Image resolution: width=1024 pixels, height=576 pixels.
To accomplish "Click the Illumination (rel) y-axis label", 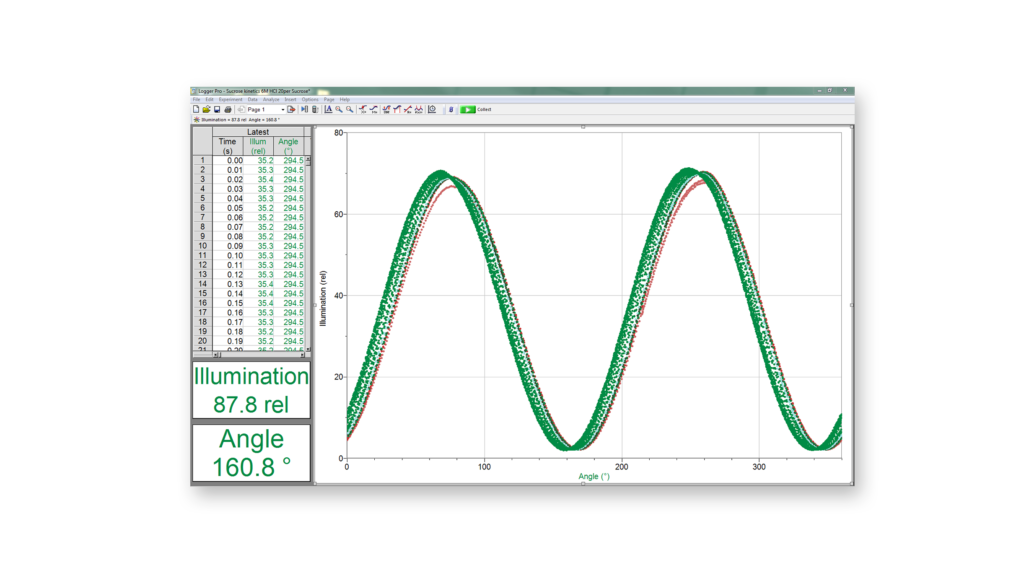I will 323,295.
